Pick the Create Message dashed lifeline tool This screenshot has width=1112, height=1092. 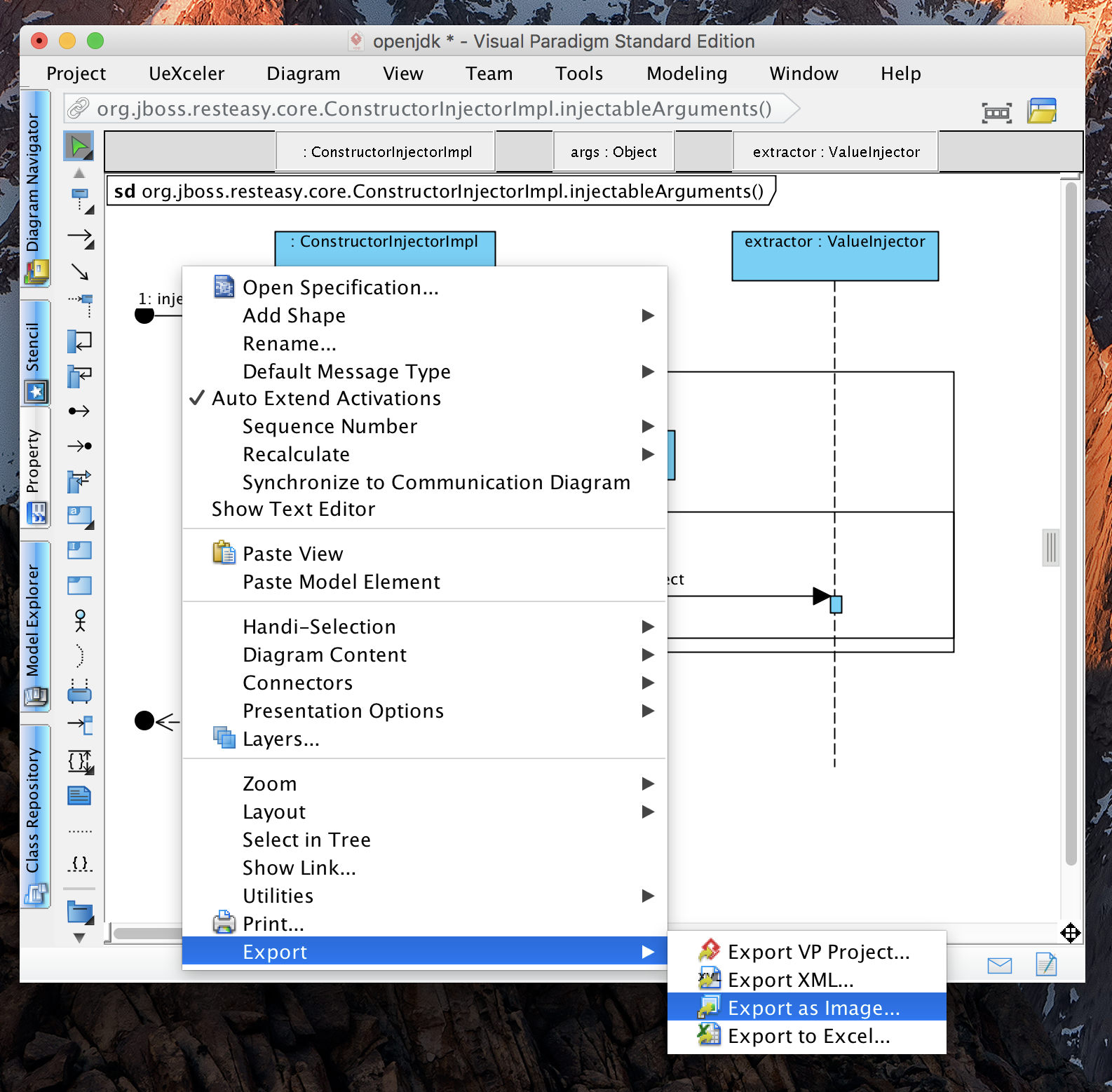point(81,305)
